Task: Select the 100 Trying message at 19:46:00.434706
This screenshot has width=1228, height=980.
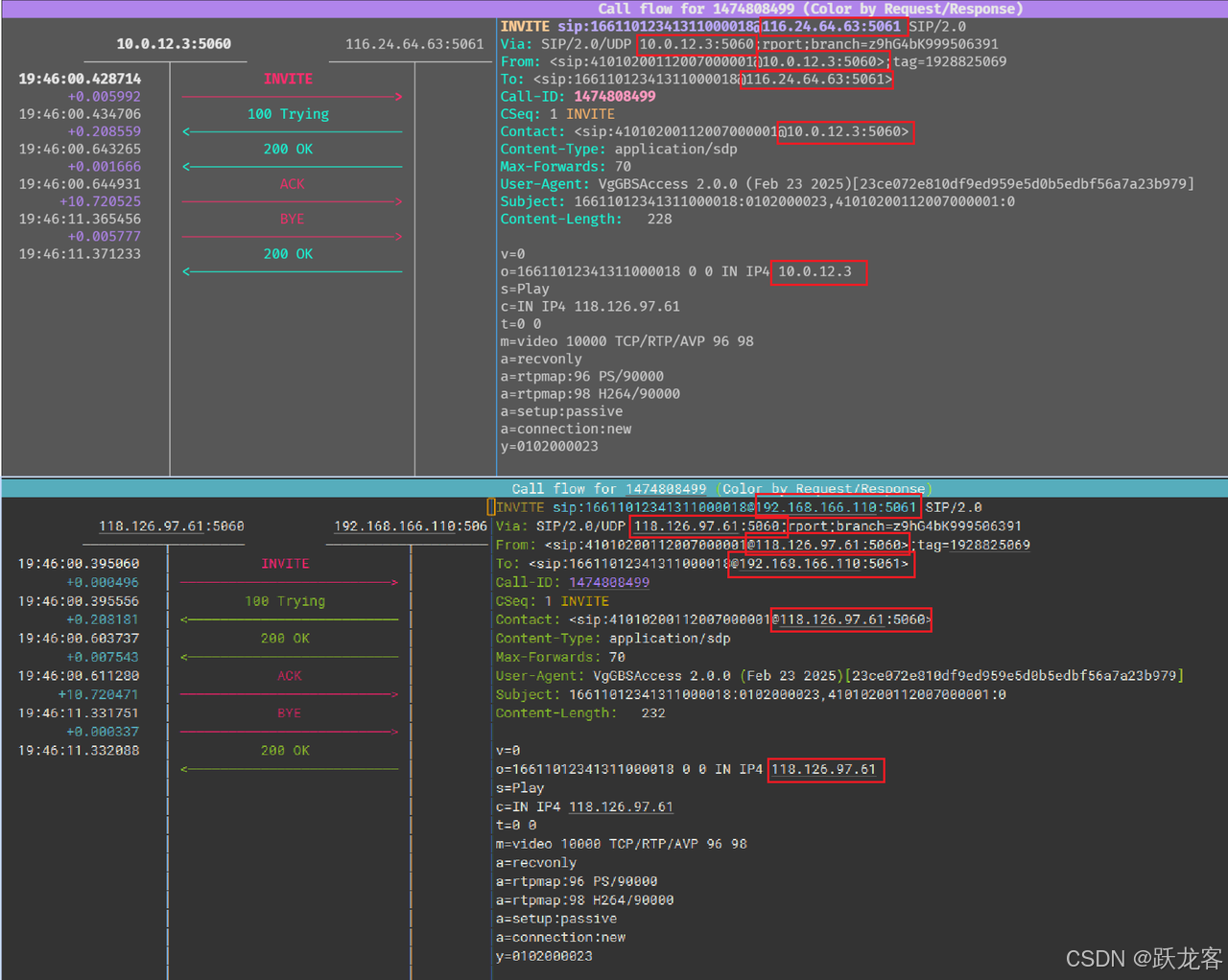Action: 288,114
